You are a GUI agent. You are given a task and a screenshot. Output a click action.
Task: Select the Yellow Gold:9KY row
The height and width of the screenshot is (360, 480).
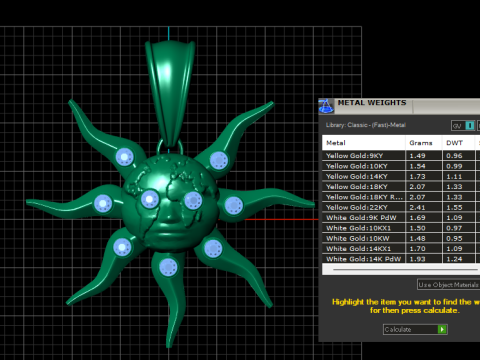point(401,156)
